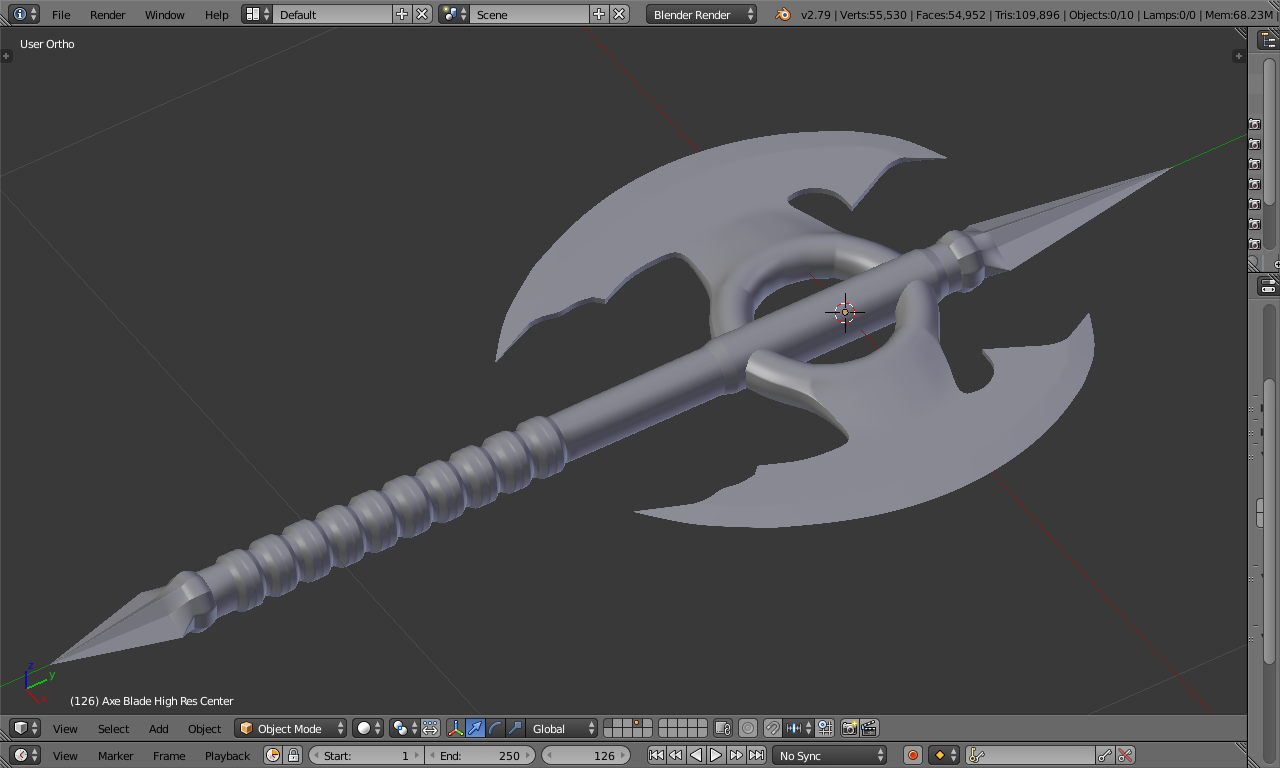Image resolution: width=1280 pixels, height=768 pixels.
Task: Open the Timeline editor type selector
Action: click(x=25, y=755)
